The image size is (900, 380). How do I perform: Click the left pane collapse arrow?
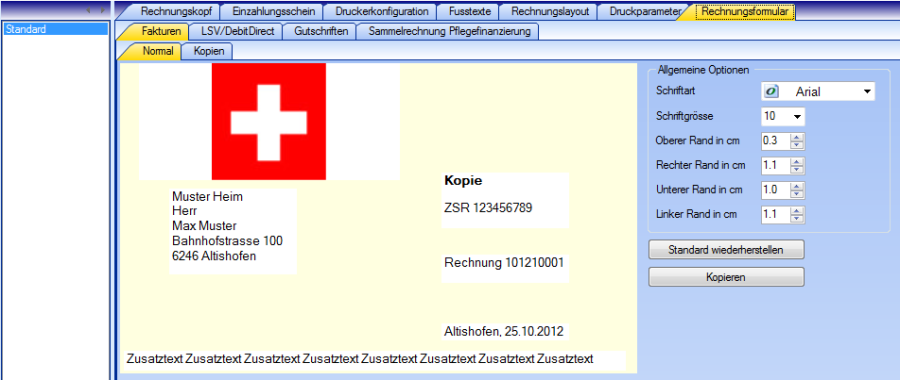pyautogui.click(x=88, y=10)
